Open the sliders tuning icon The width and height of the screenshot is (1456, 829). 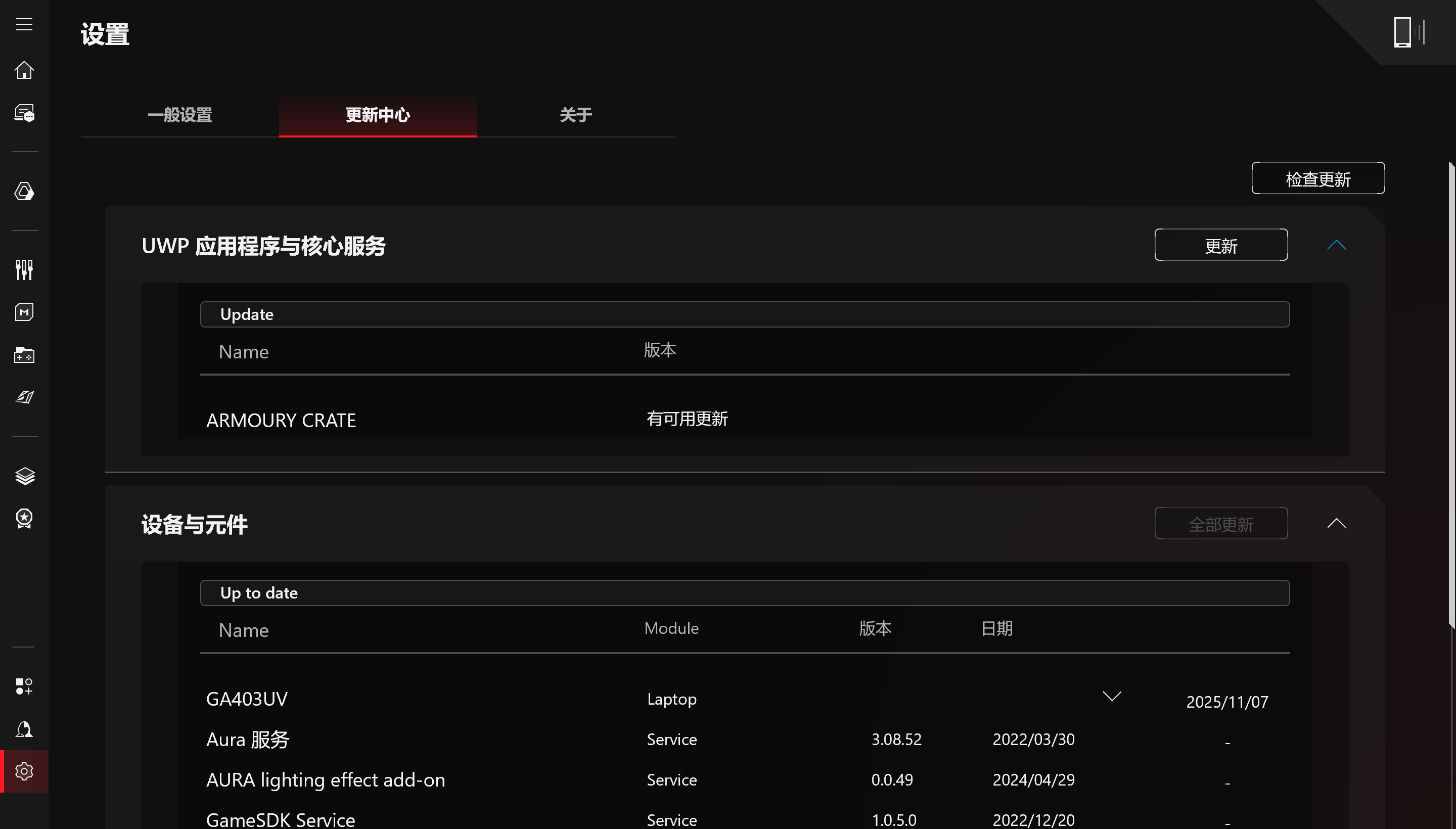click(x=24, y=270)
